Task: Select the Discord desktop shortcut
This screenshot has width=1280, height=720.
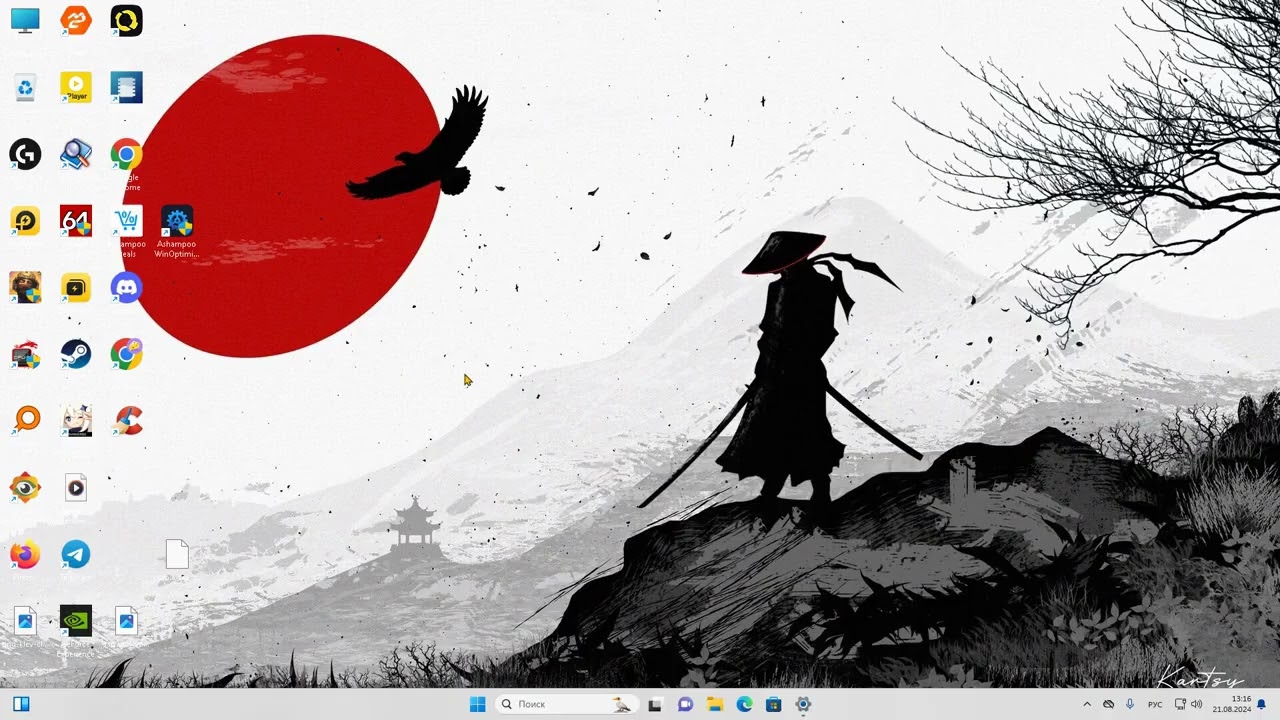Action: pyautogui.click(x=127, y=288)
